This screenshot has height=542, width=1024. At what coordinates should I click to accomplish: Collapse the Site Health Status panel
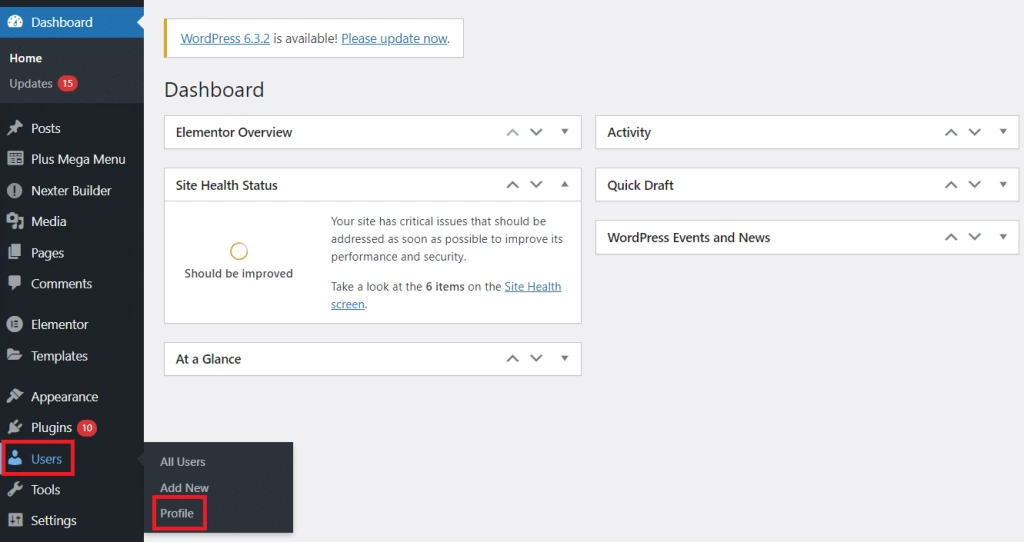[565, 185]
